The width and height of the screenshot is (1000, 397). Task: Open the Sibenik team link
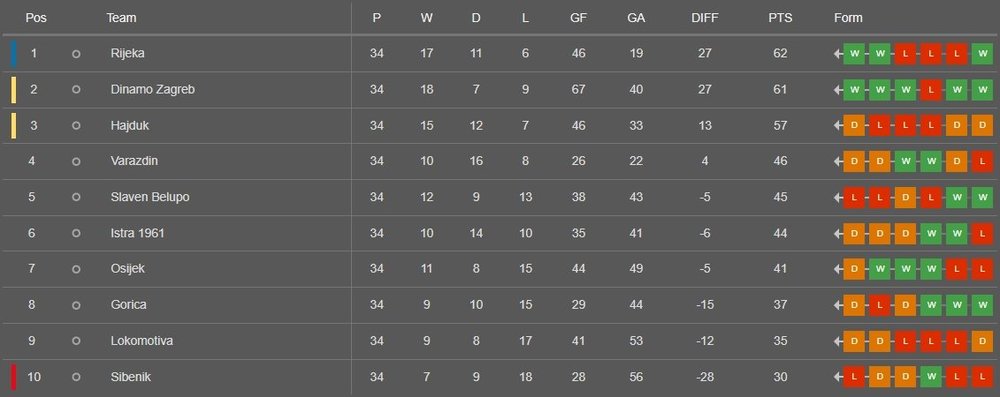click(x=131, y=377)
